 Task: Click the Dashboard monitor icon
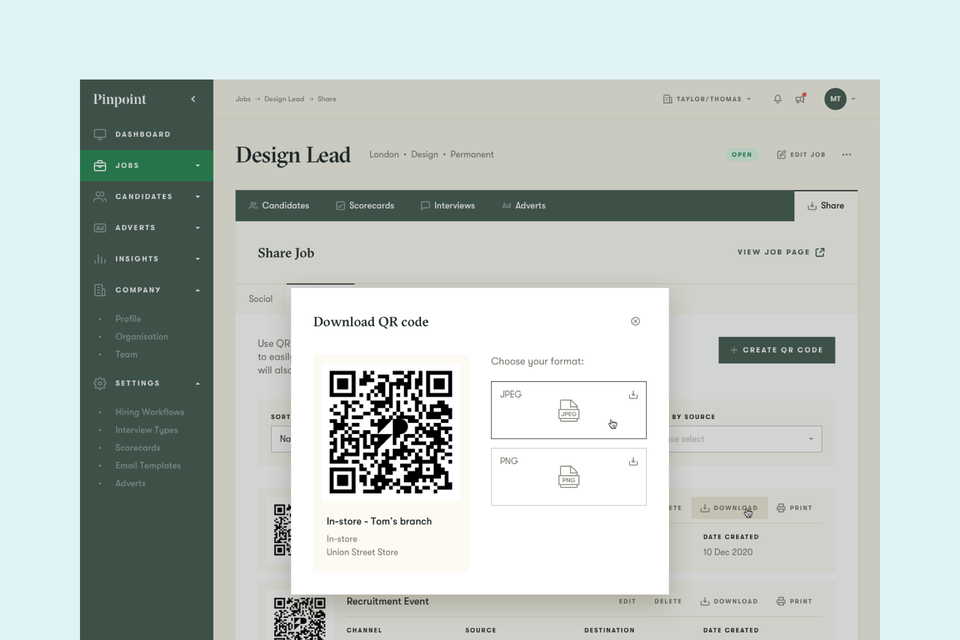coord(100,134)
